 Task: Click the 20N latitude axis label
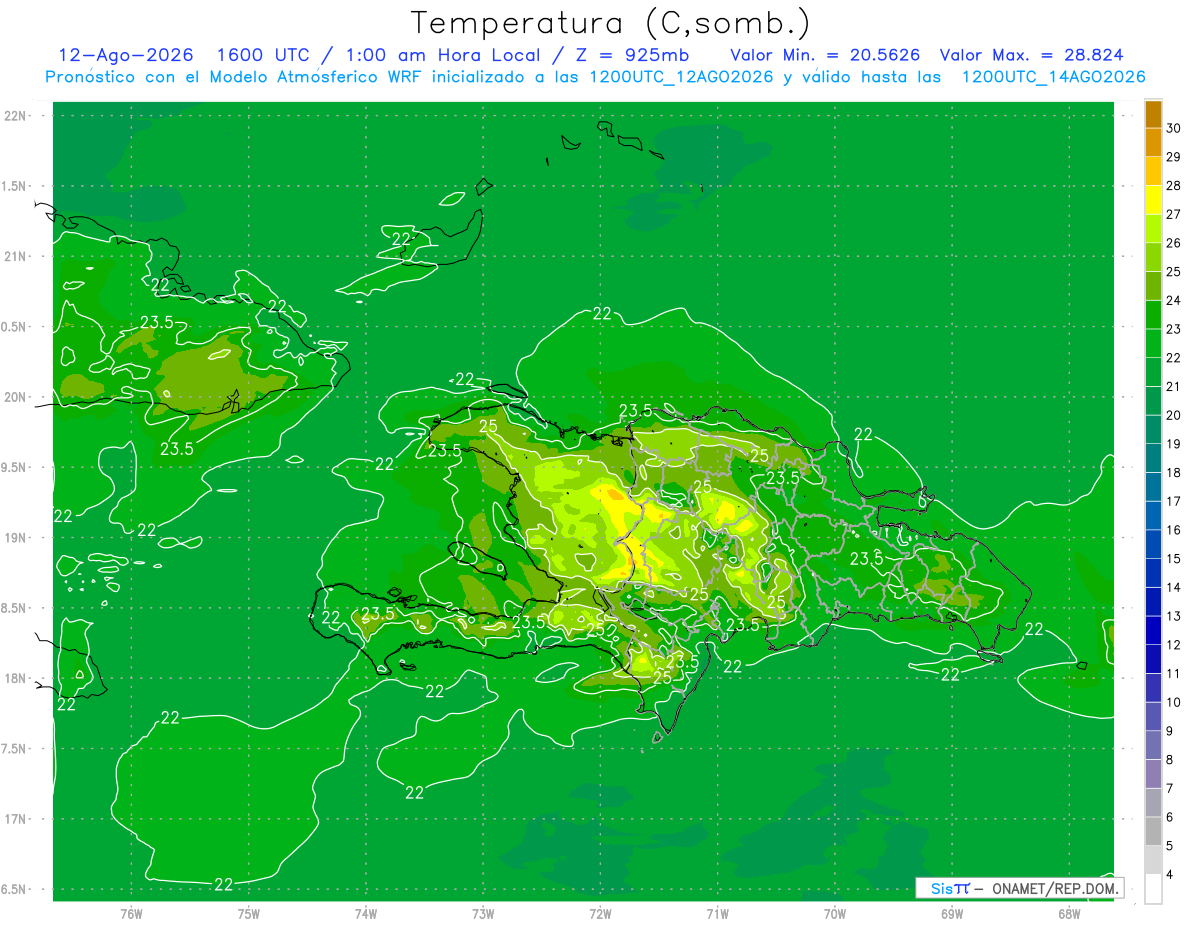16,397
